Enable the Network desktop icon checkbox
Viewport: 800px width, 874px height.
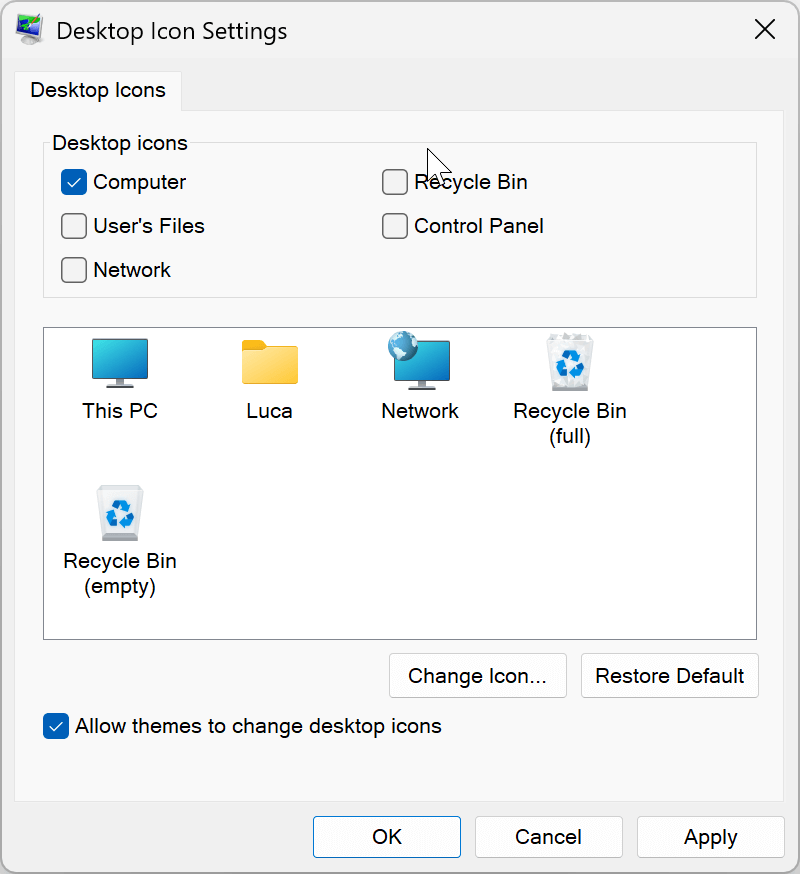pyautogui.click(x=73, y=270)
